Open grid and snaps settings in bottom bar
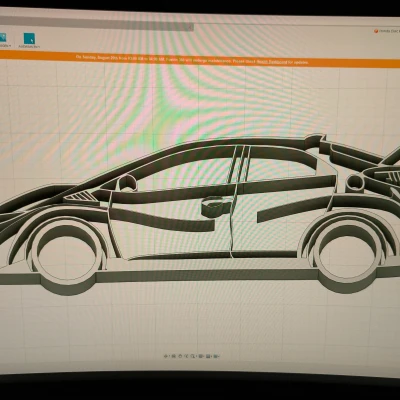Viewport: 400px width, 400px height. coord(208,356)
